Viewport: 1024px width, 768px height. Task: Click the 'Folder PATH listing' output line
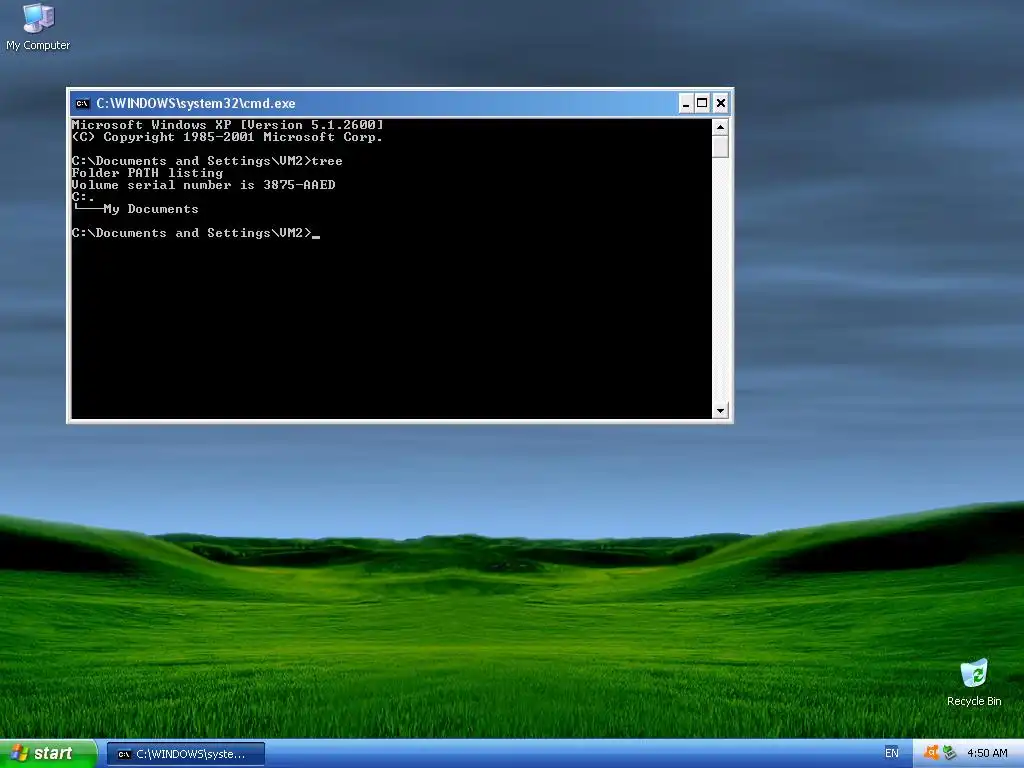tap(148, 173)
